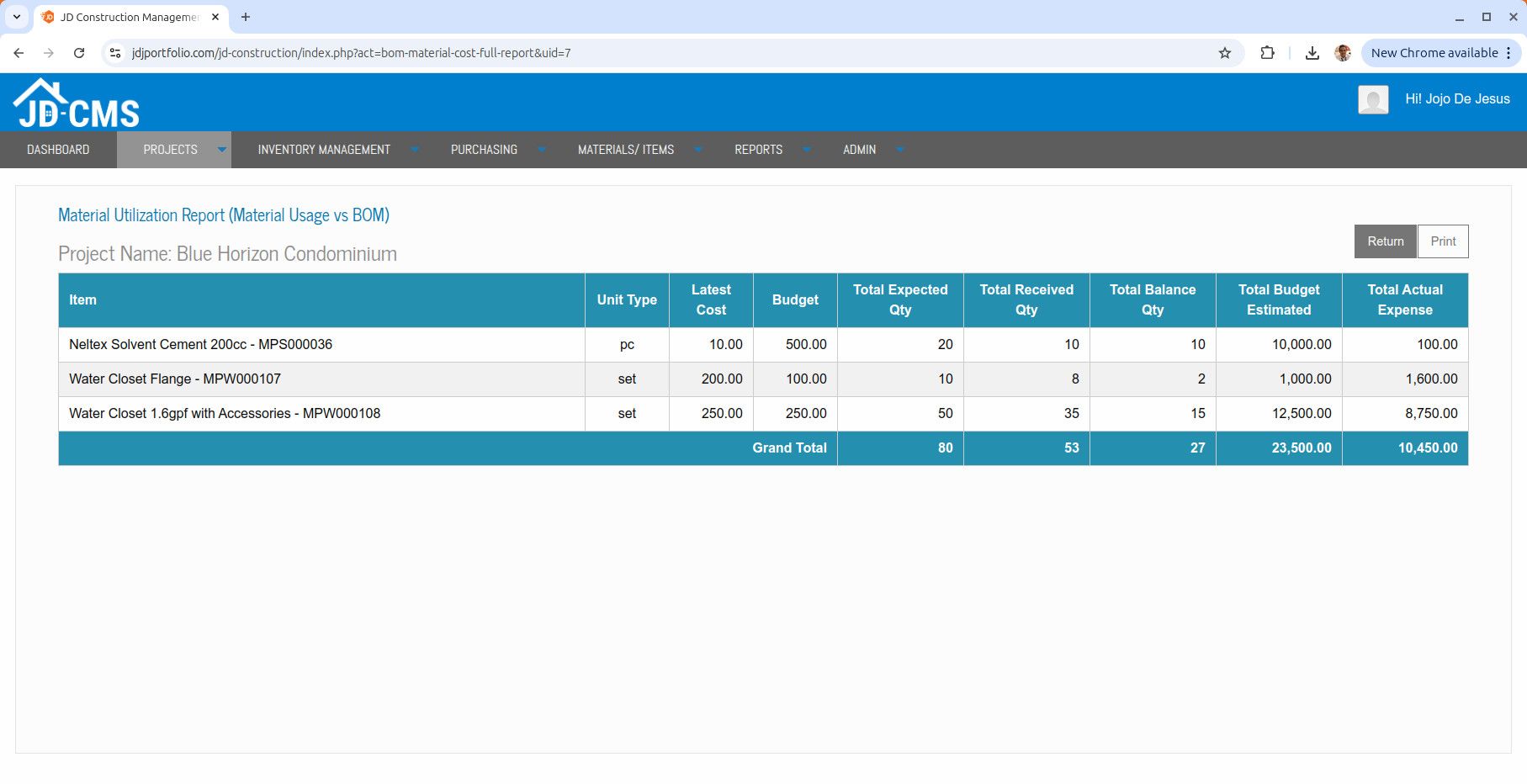This screenshot has width=1527, height=784.
Task: Expand the Reports dropdown arrow
Action: tap(807, 150)
